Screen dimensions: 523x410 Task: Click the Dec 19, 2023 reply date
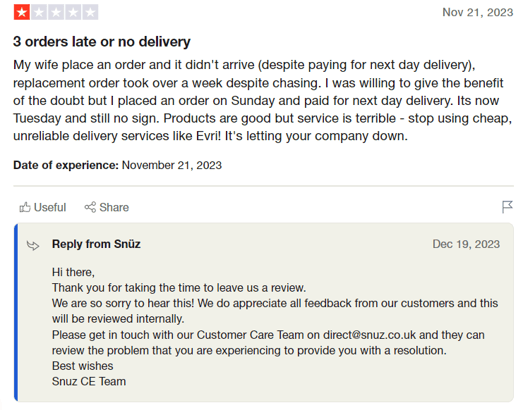466,244
